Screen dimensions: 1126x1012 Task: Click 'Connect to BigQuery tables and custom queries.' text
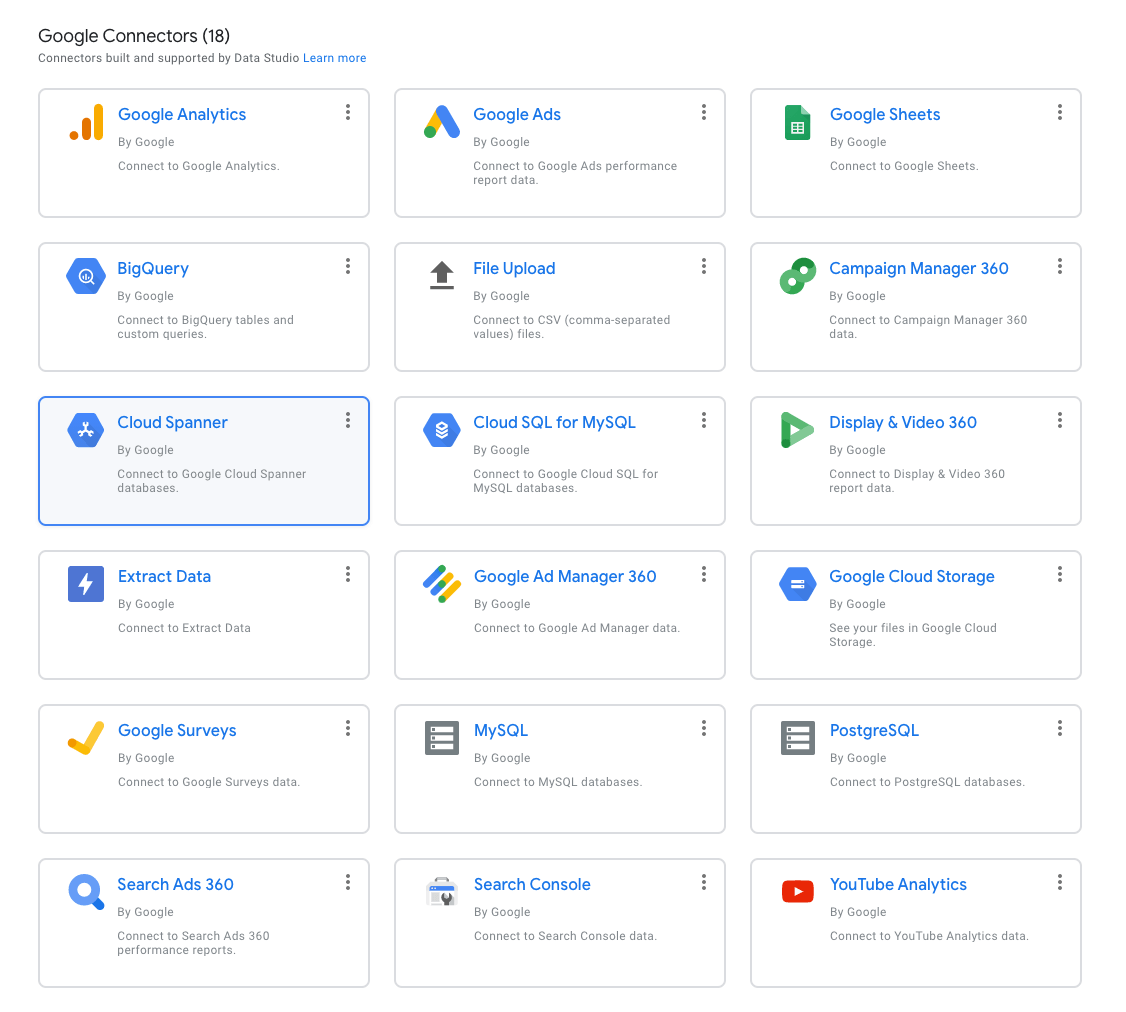pyautogui.click(x=205, y=327)
